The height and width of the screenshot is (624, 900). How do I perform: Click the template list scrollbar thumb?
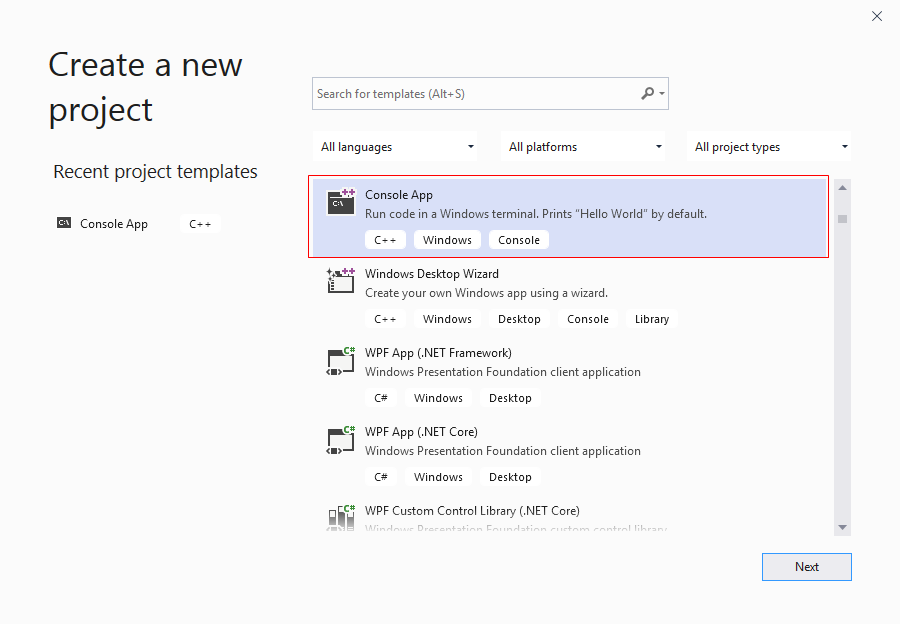pyautogui.click(x=843, y=219)
